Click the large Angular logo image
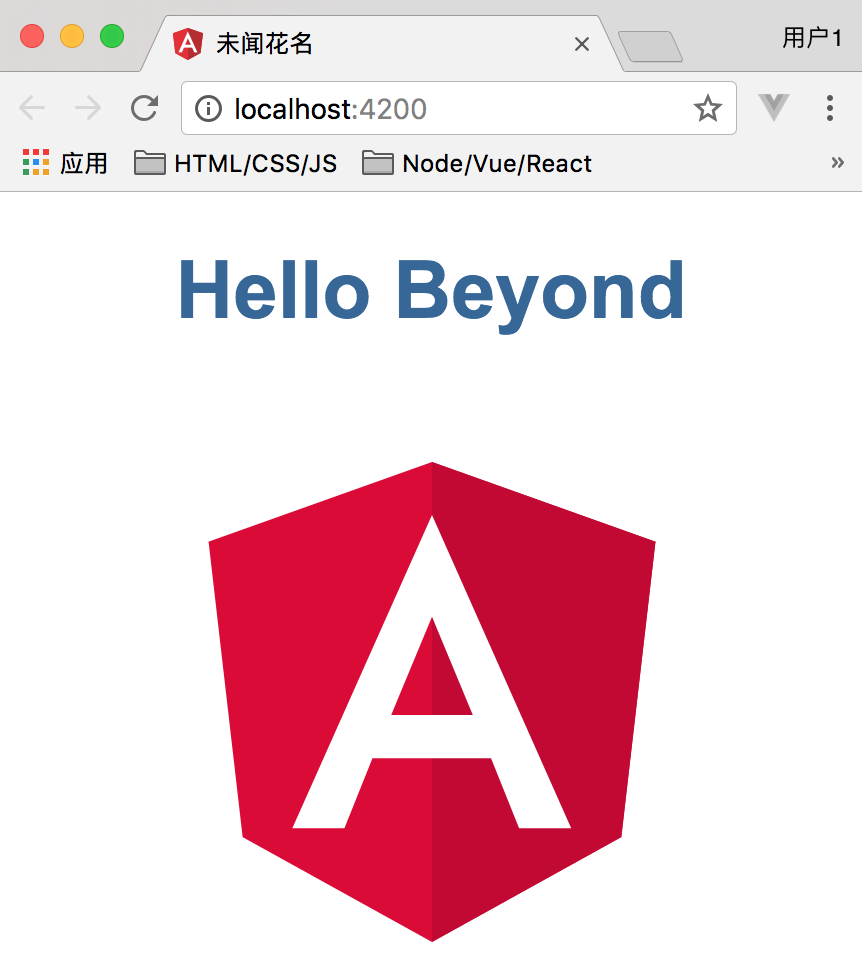Screen dimensions: 862x958 [432, 701]
